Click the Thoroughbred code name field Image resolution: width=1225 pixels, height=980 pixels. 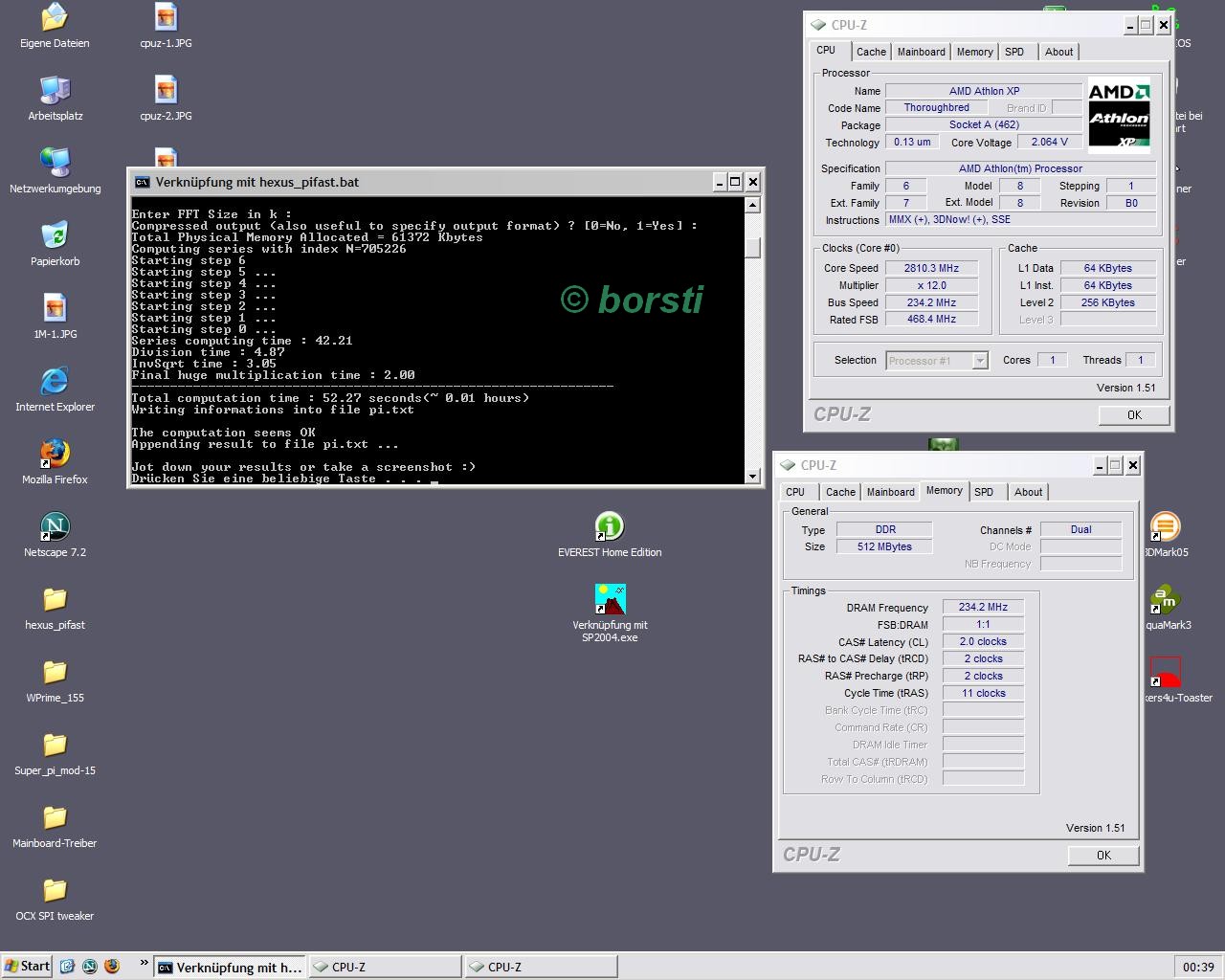(x=936, y=107)
